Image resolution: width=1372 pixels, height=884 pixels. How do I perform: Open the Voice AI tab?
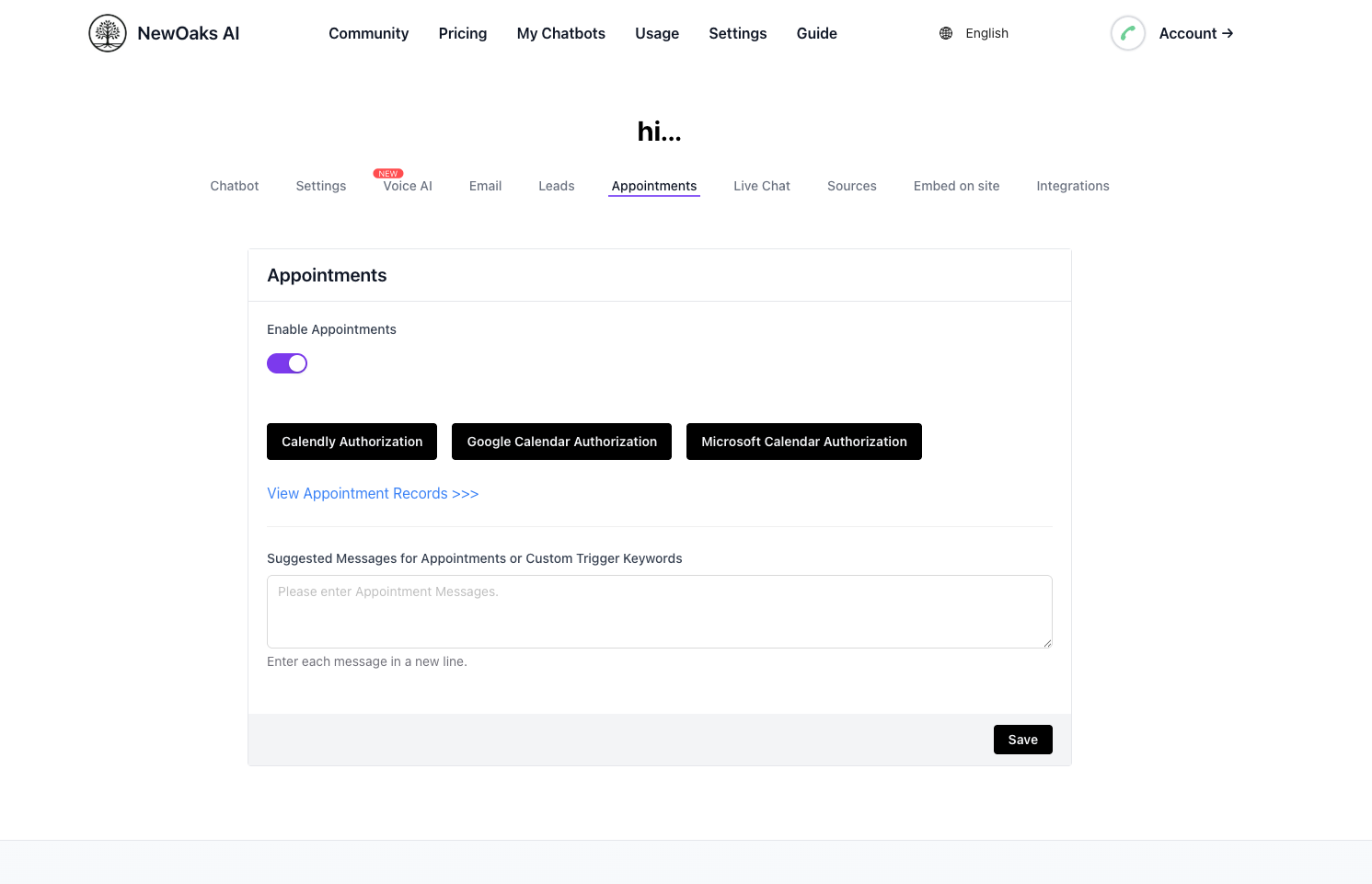coord(406,186)
